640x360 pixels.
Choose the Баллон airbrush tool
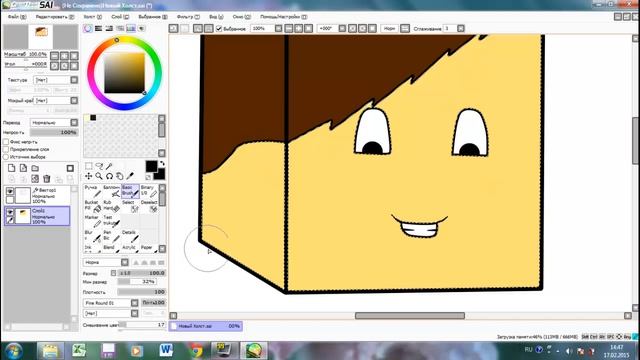point(111,191)
